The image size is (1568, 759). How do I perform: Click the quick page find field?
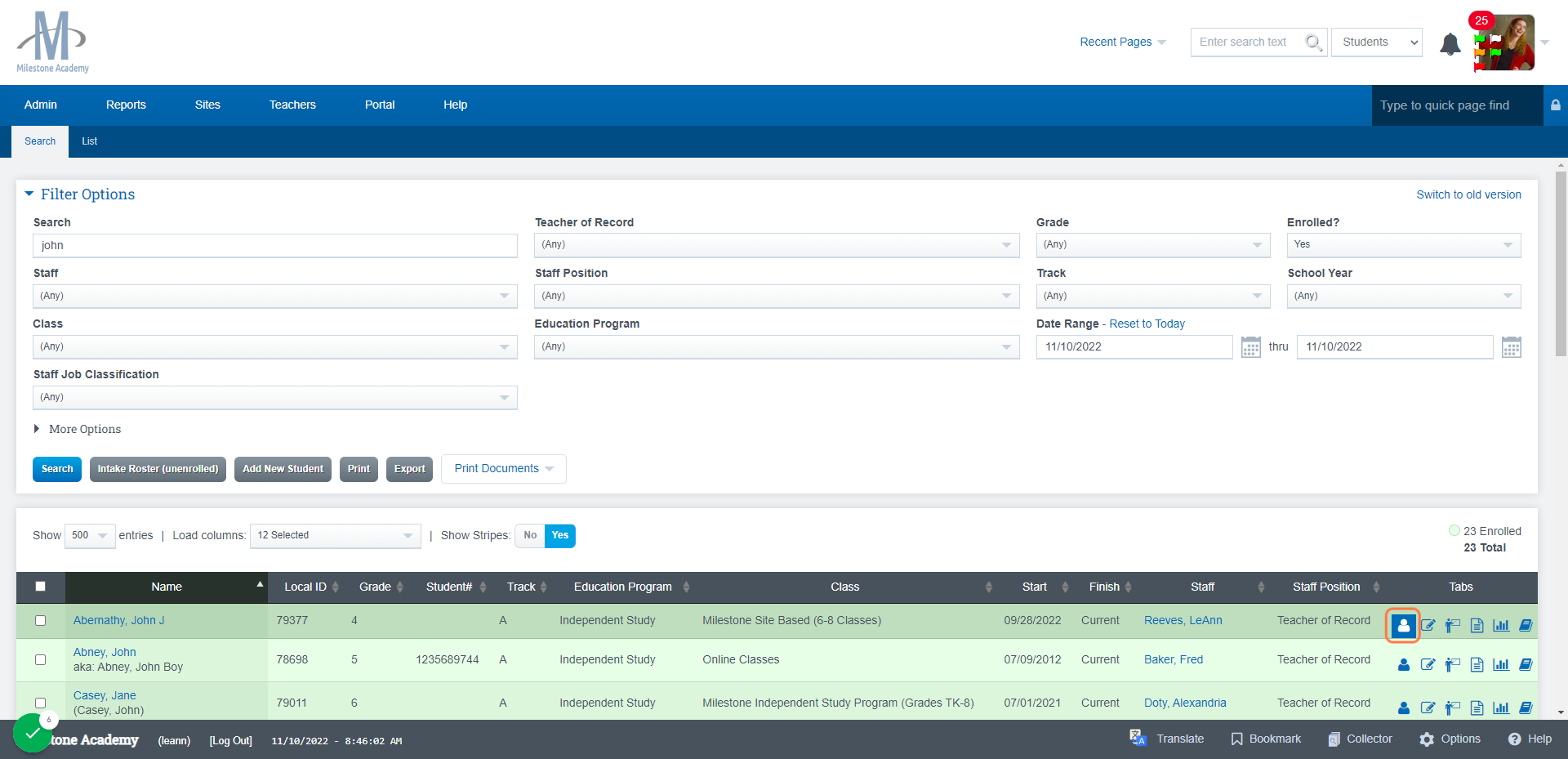(1457, 105)
